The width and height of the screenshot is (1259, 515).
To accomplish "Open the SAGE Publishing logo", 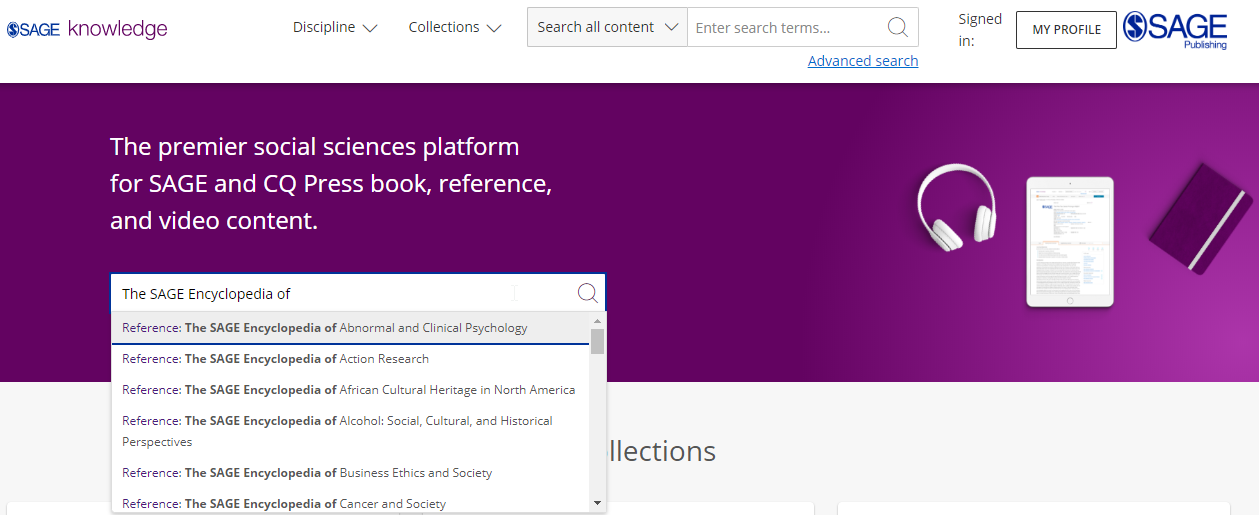I will 1175,30.
